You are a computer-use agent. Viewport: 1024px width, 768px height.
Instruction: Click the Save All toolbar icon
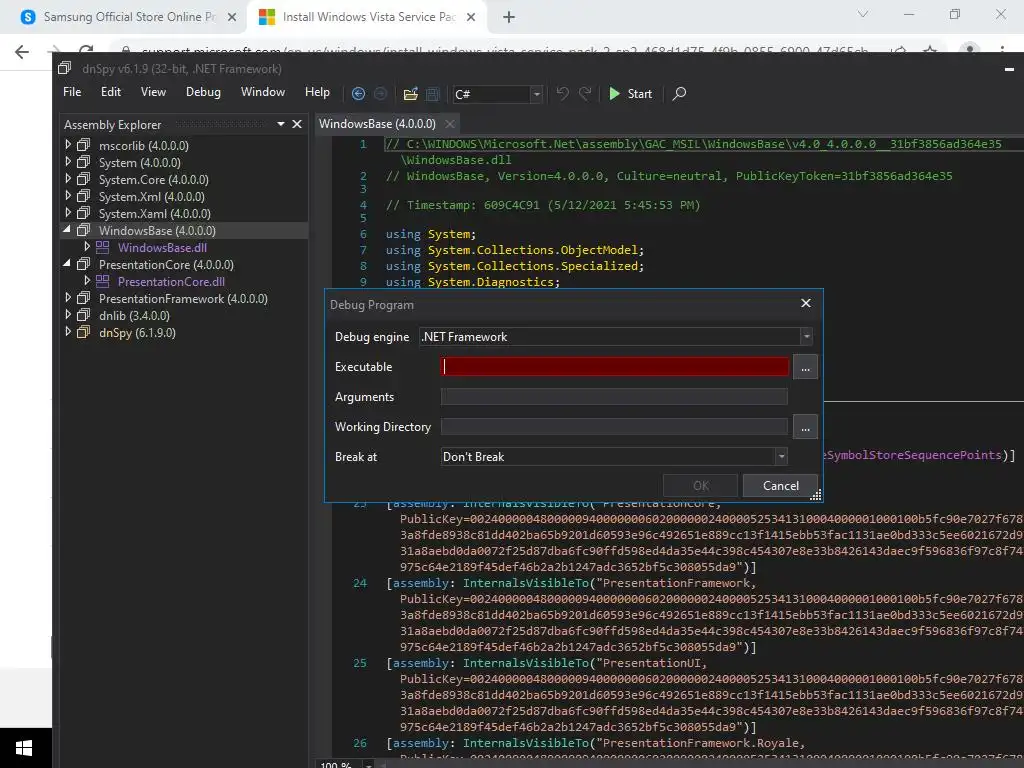coord(432,93)
